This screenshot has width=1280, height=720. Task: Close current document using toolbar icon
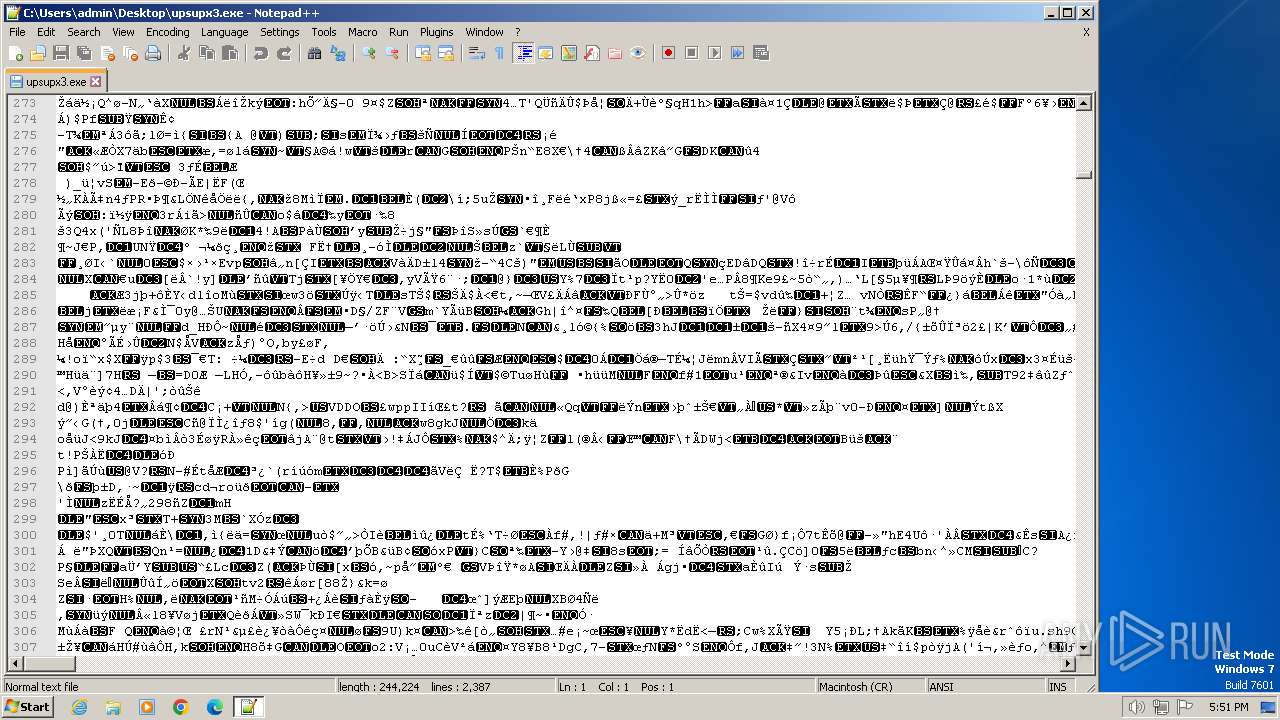point(107,53)
